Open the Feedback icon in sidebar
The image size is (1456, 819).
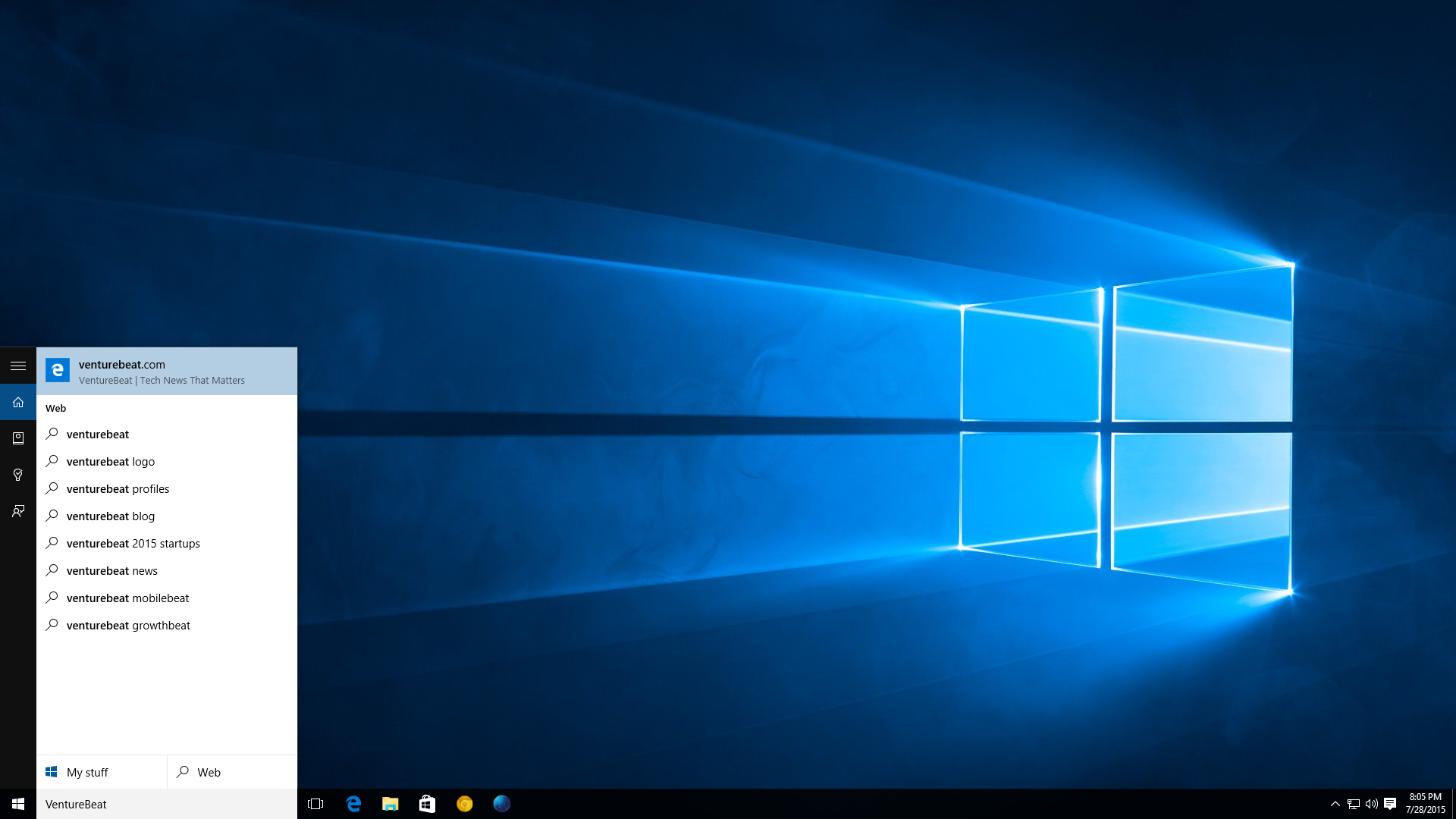pyautogui.click(x=18, y=511)
